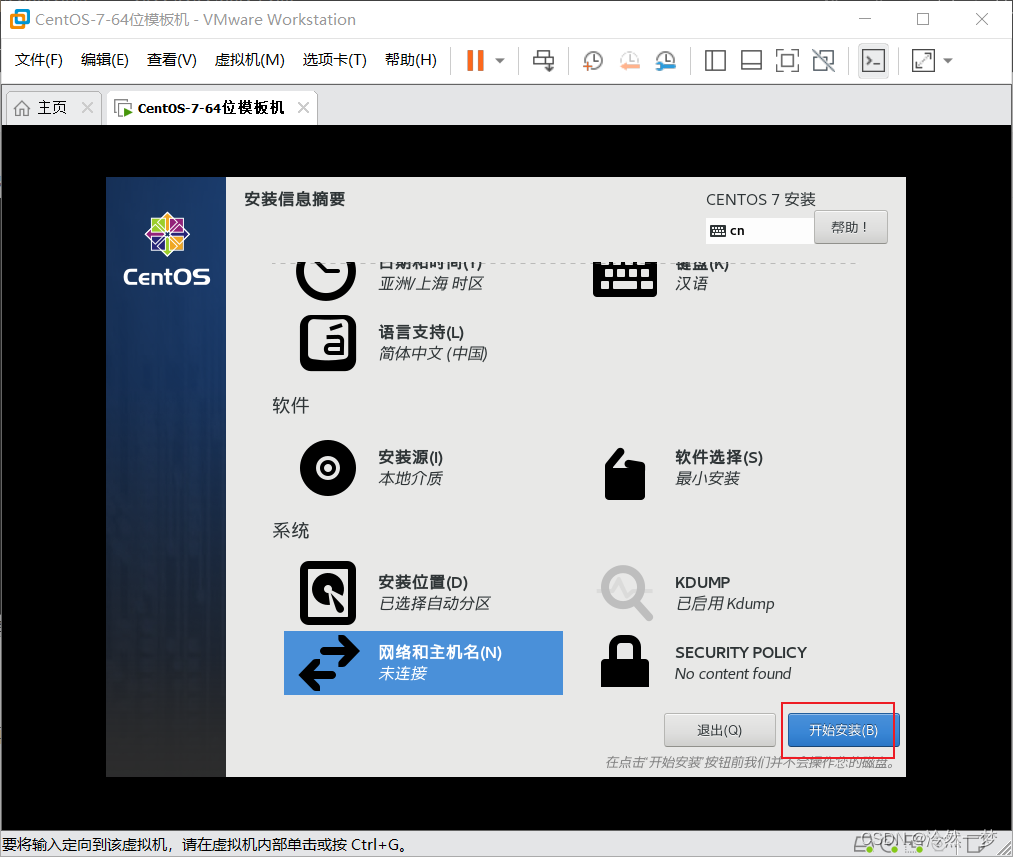
Task: Click the CentOS logo in sidebar
Action: point(167,250)
